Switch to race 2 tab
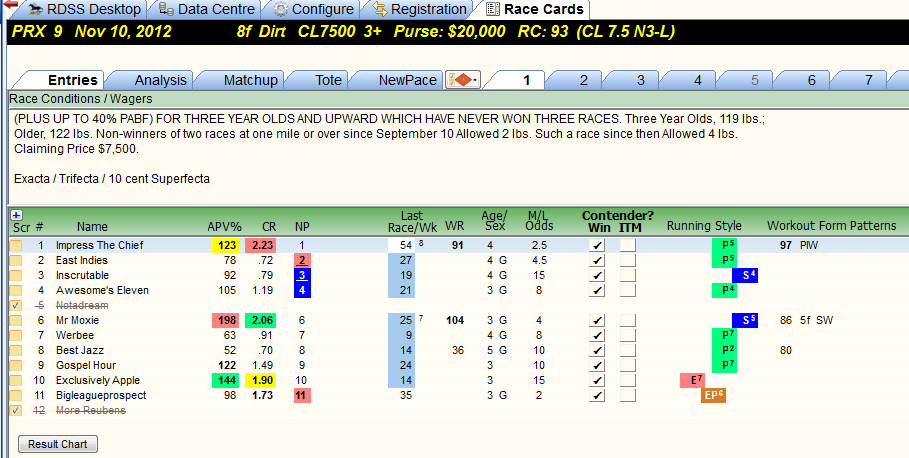 (583, 80)
